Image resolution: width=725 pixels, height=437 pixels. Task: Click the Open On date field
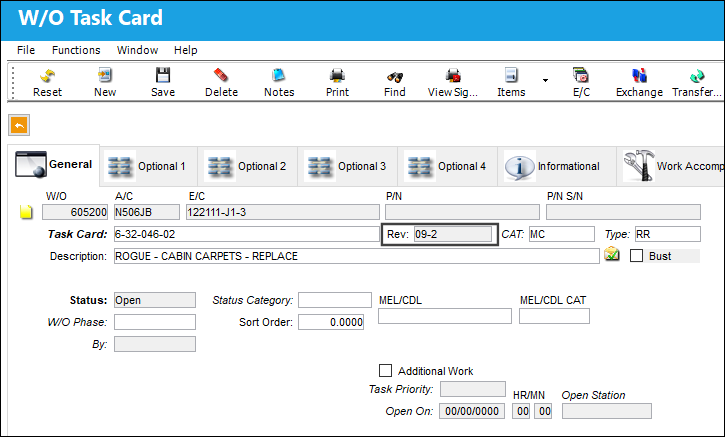(472, 411)
